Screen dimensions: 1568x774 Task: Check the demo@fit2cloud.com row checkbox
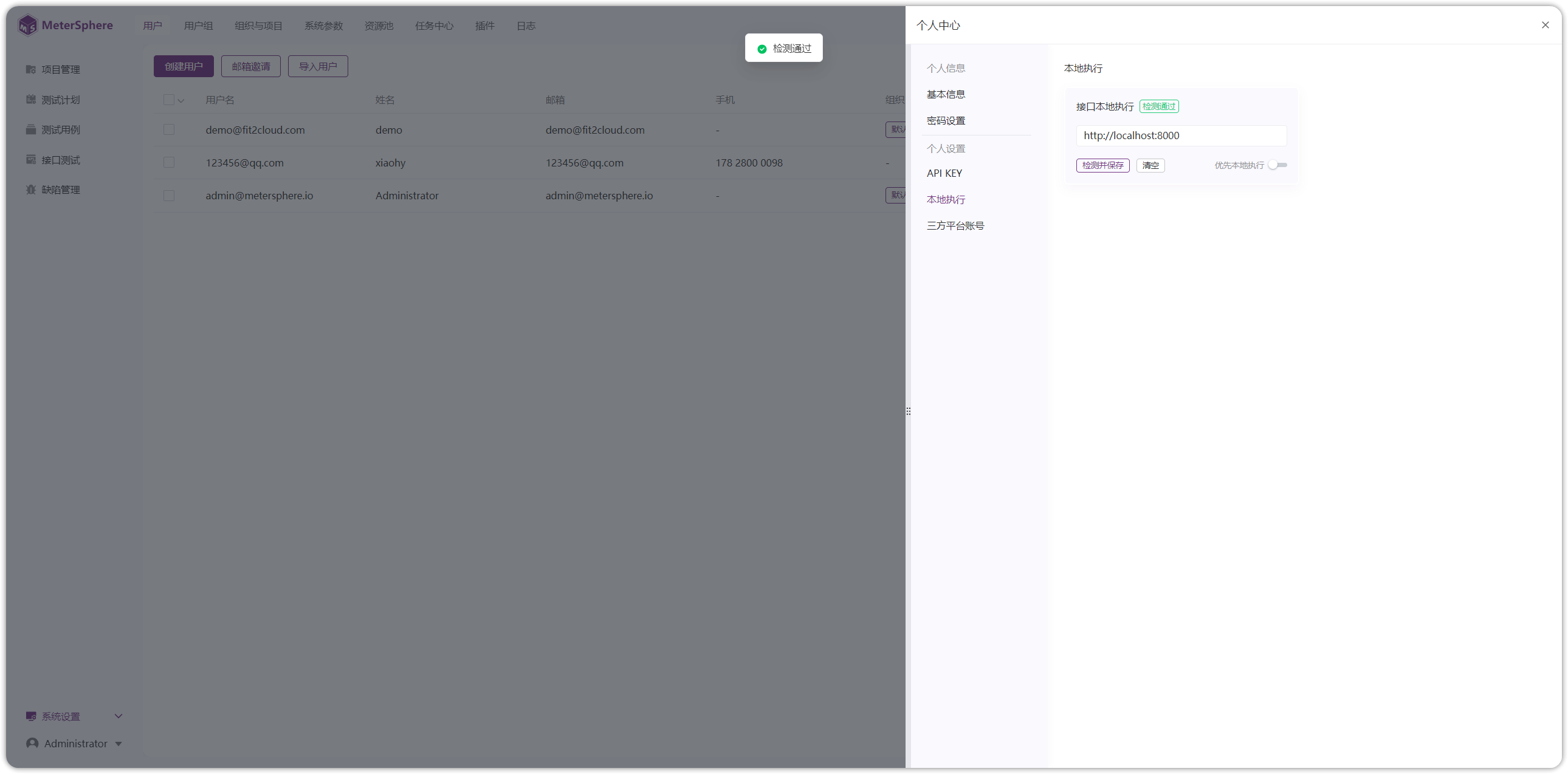coord(168,129)
